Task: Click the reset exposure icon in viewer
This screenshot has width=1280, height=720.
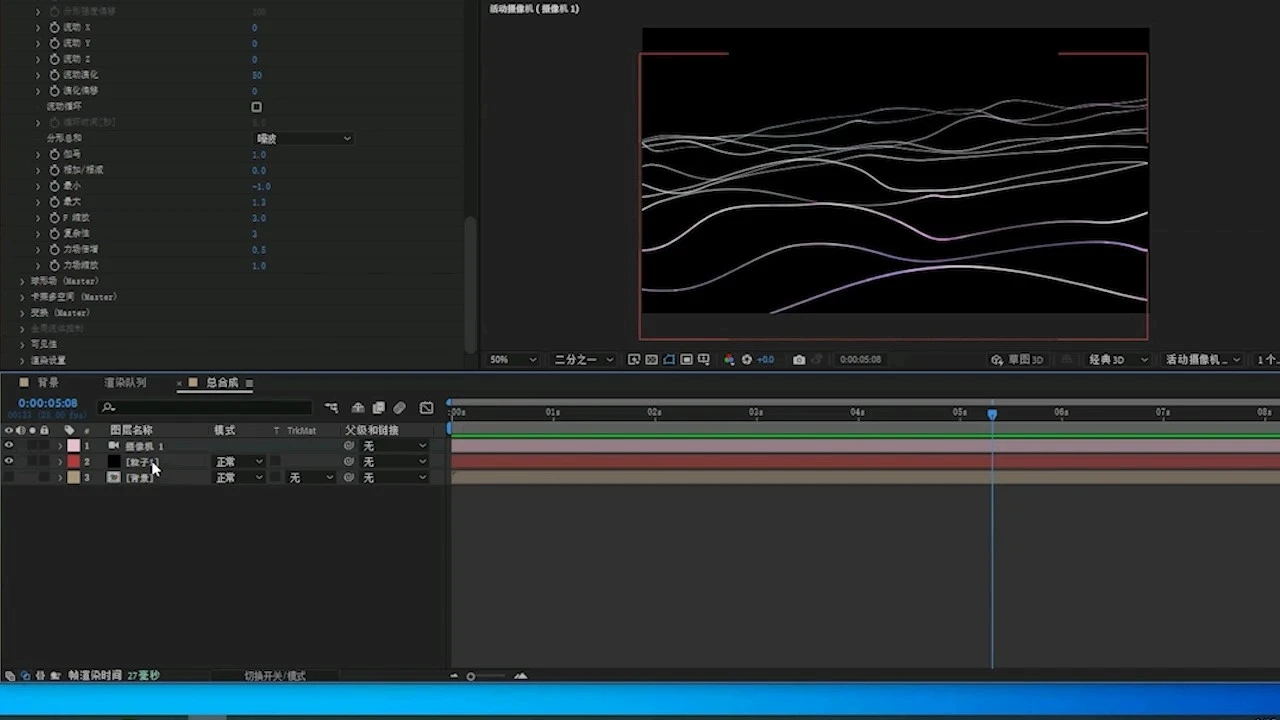Action: [x=746, y=360]
